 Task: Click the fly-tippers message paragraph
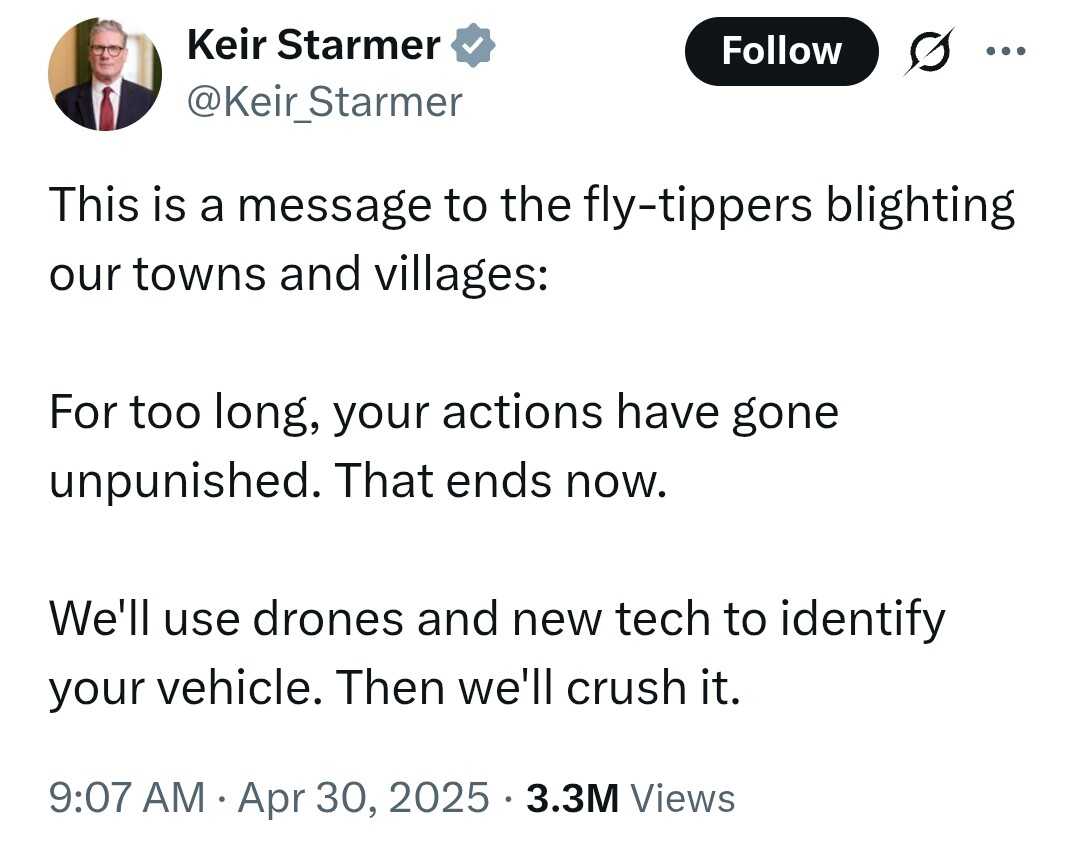pos(532,239)
